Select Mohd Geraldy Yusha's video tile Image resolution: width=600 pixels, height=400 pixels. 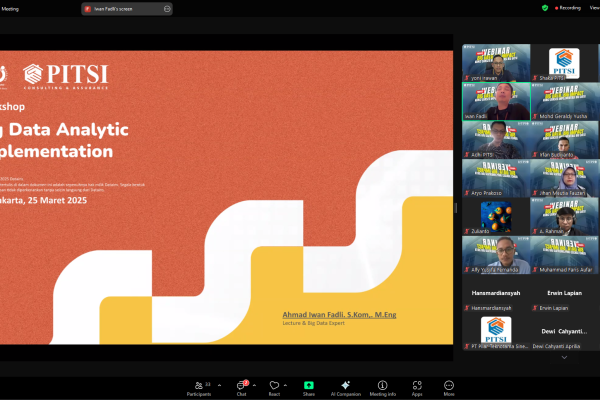564,101
